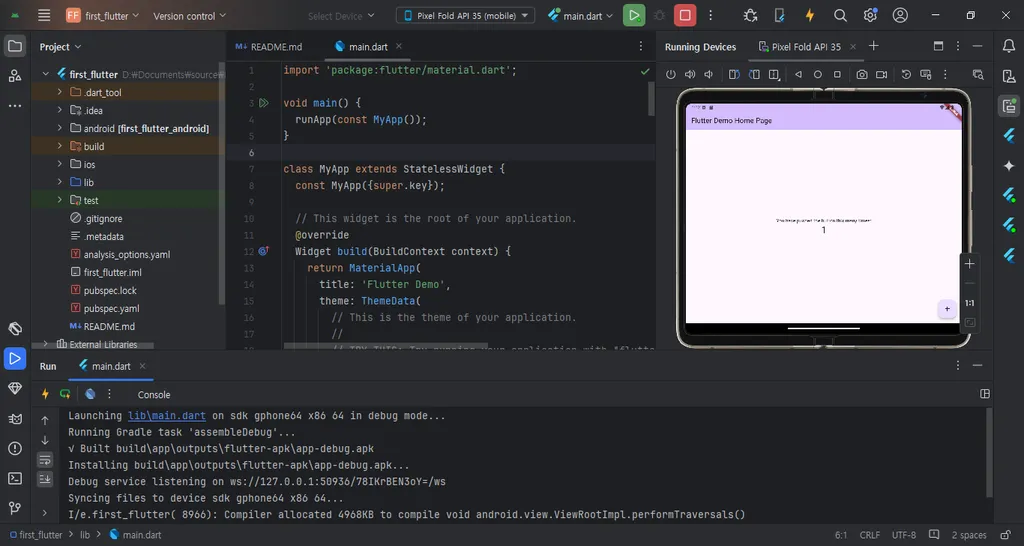Click red Stop button in toolbar
This screenshot has height=546, width=1024.
684,16
